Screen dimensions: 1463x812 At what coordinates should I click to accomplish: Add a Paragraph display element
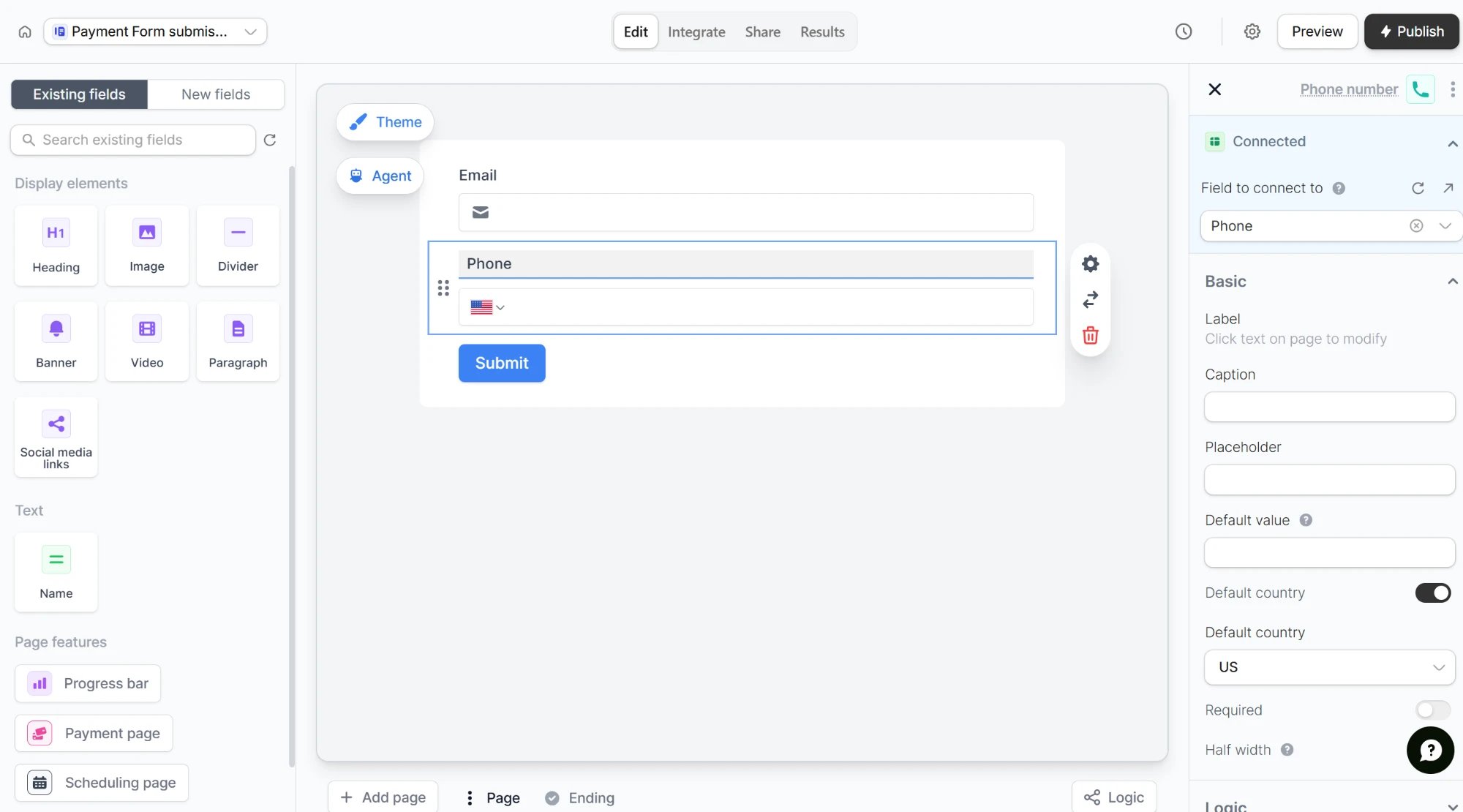238,341
